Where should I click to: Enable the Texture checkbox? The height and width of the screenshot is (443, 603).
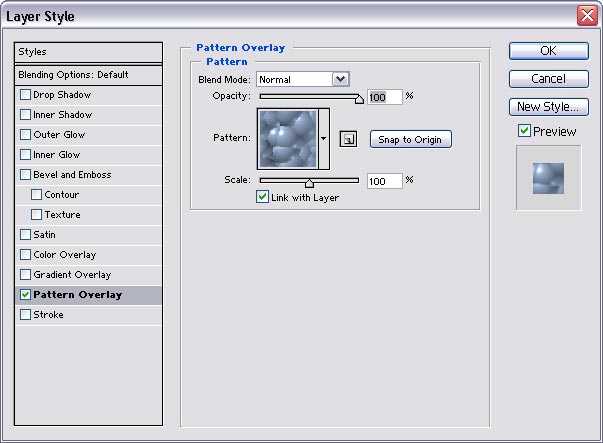[x=37, y=215]
